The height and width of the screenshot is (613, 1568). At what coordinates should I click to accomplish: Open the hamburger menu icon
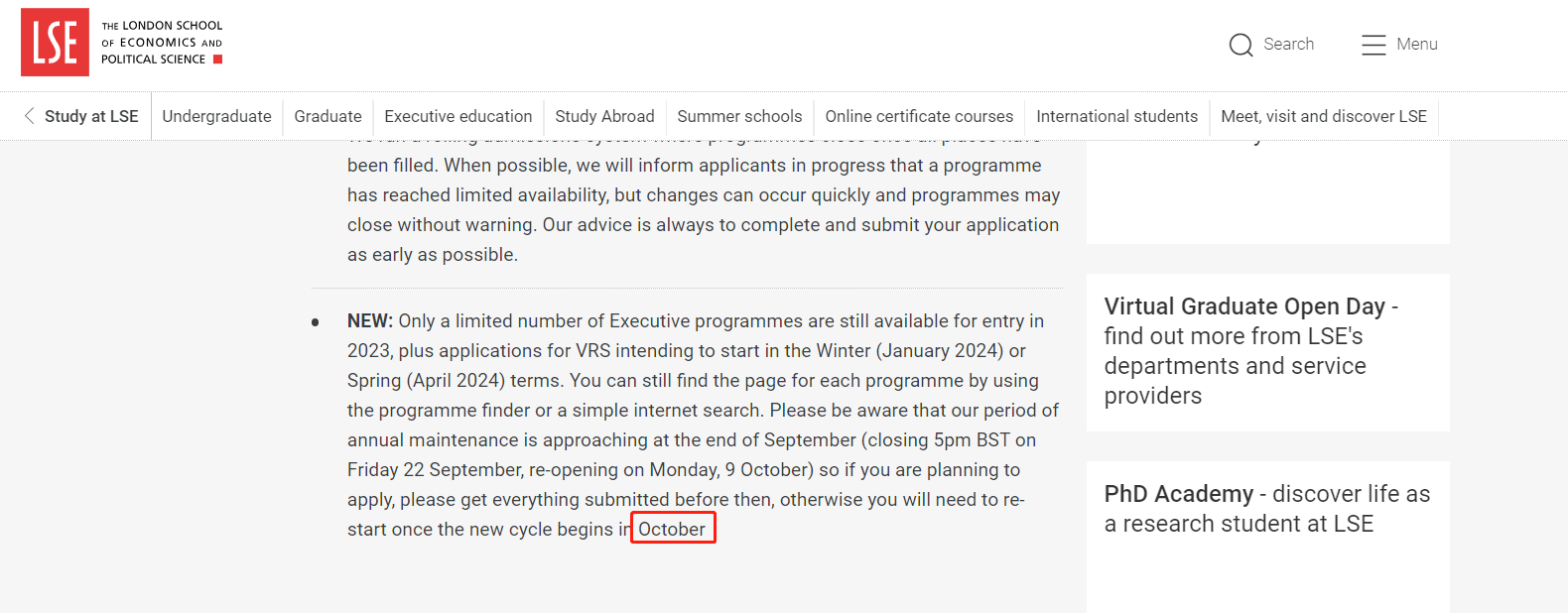(1373, 45)
